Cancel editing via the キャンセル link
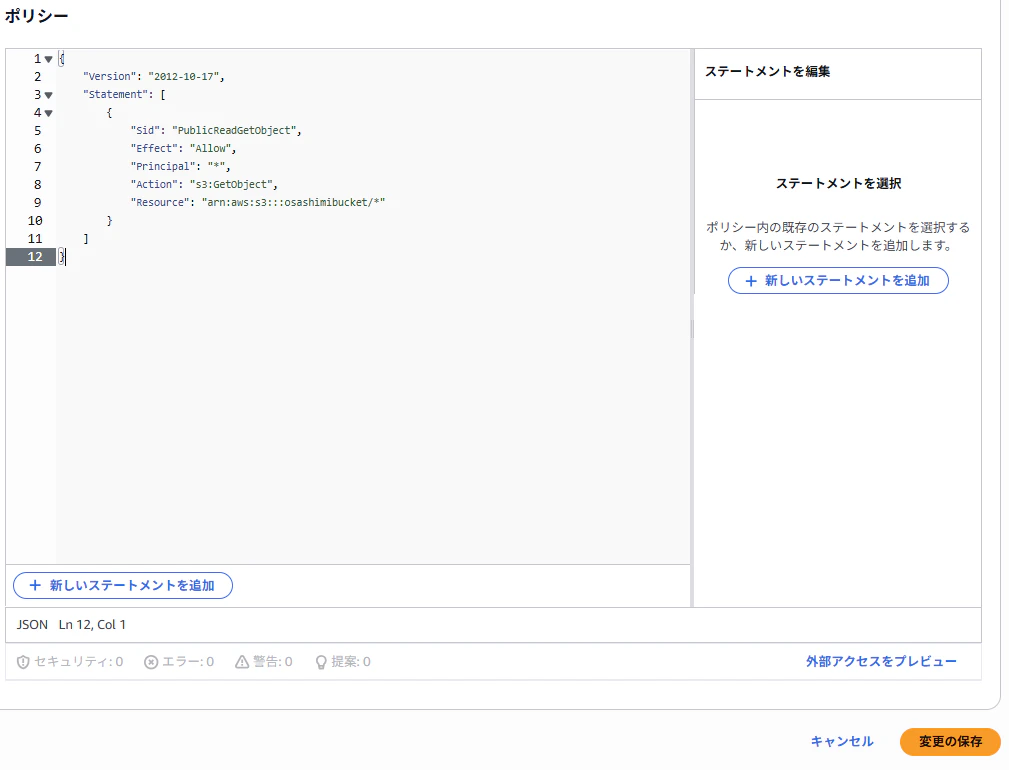Screen dimensions: 1009x770 pos(840,742)
